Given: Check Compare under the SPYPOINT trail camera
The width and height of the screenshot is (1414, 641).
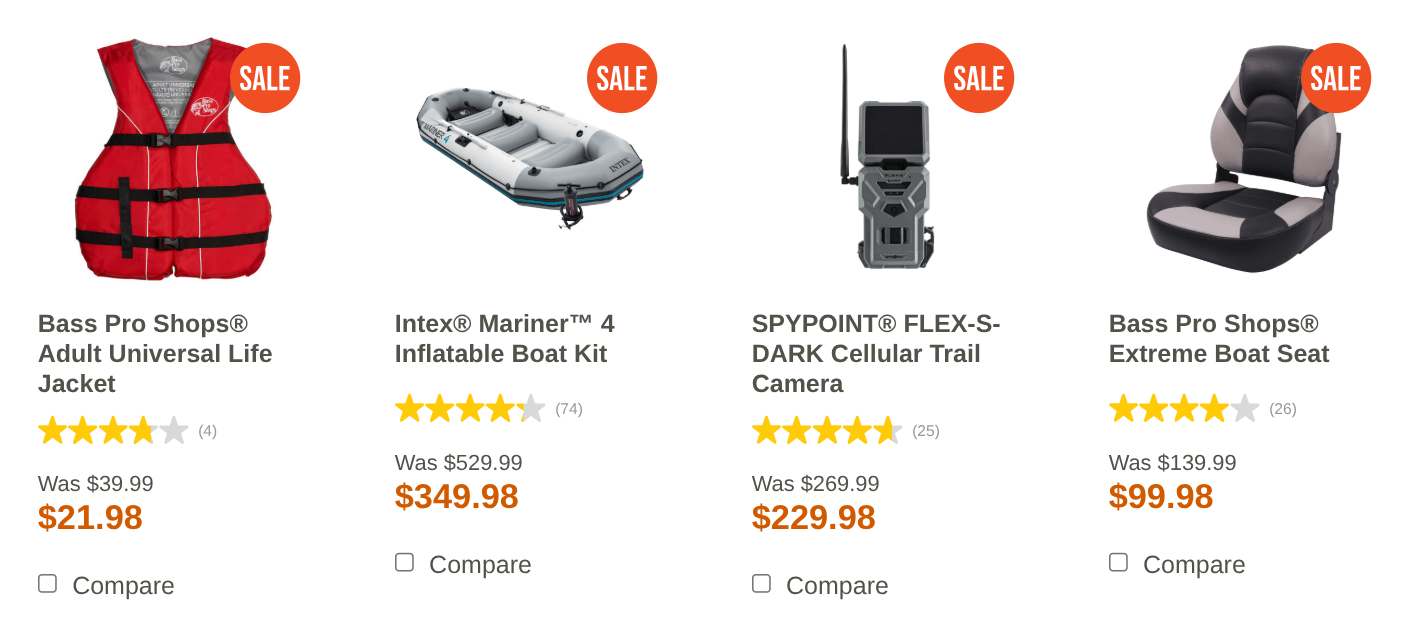Looking at the screenshot, I should pos(761,582).
